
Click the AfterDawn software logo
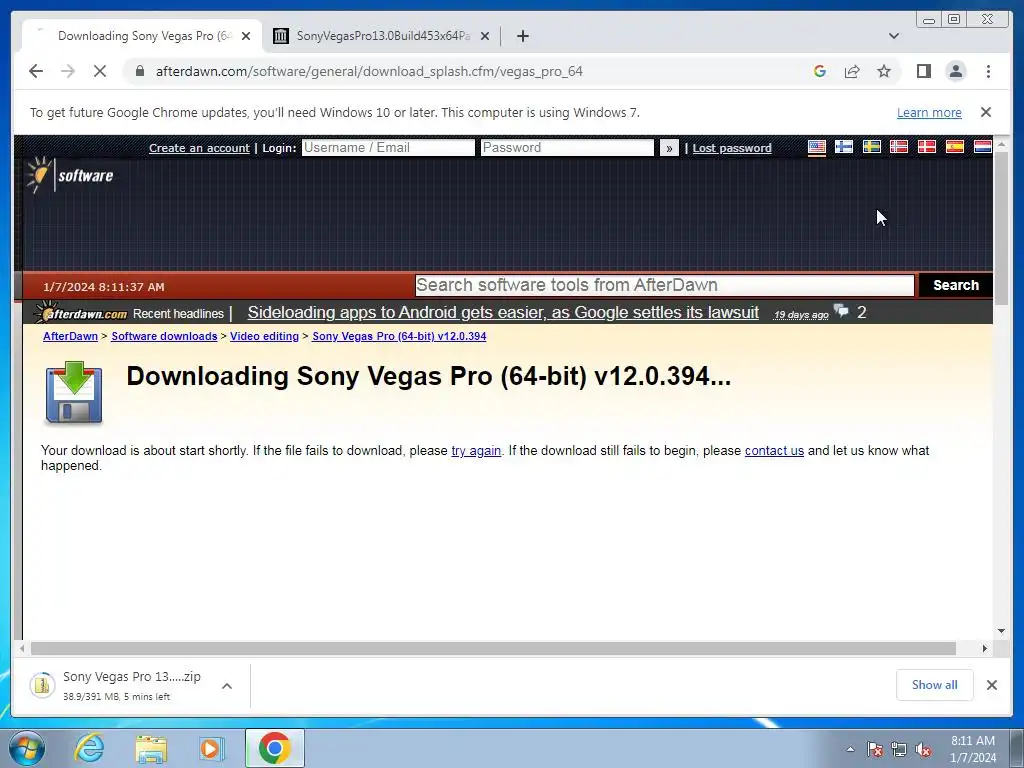pos(70,175)
